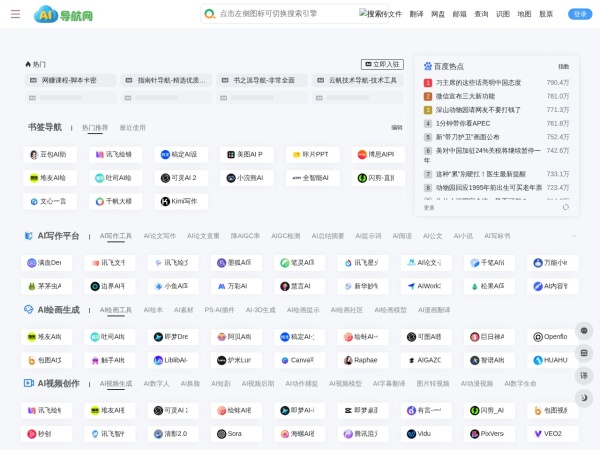Click the floating chat bubble button

pos(584,331)
